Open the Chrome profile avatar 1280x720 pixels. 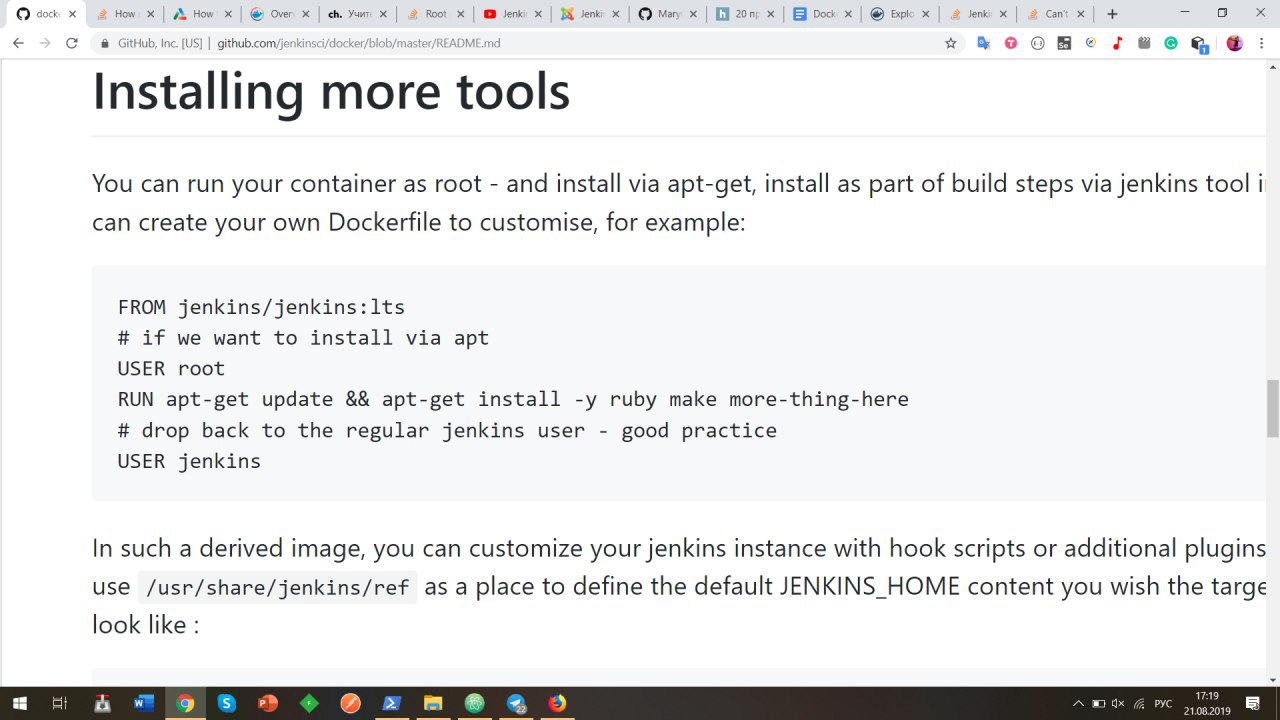tap(1235, 43)
